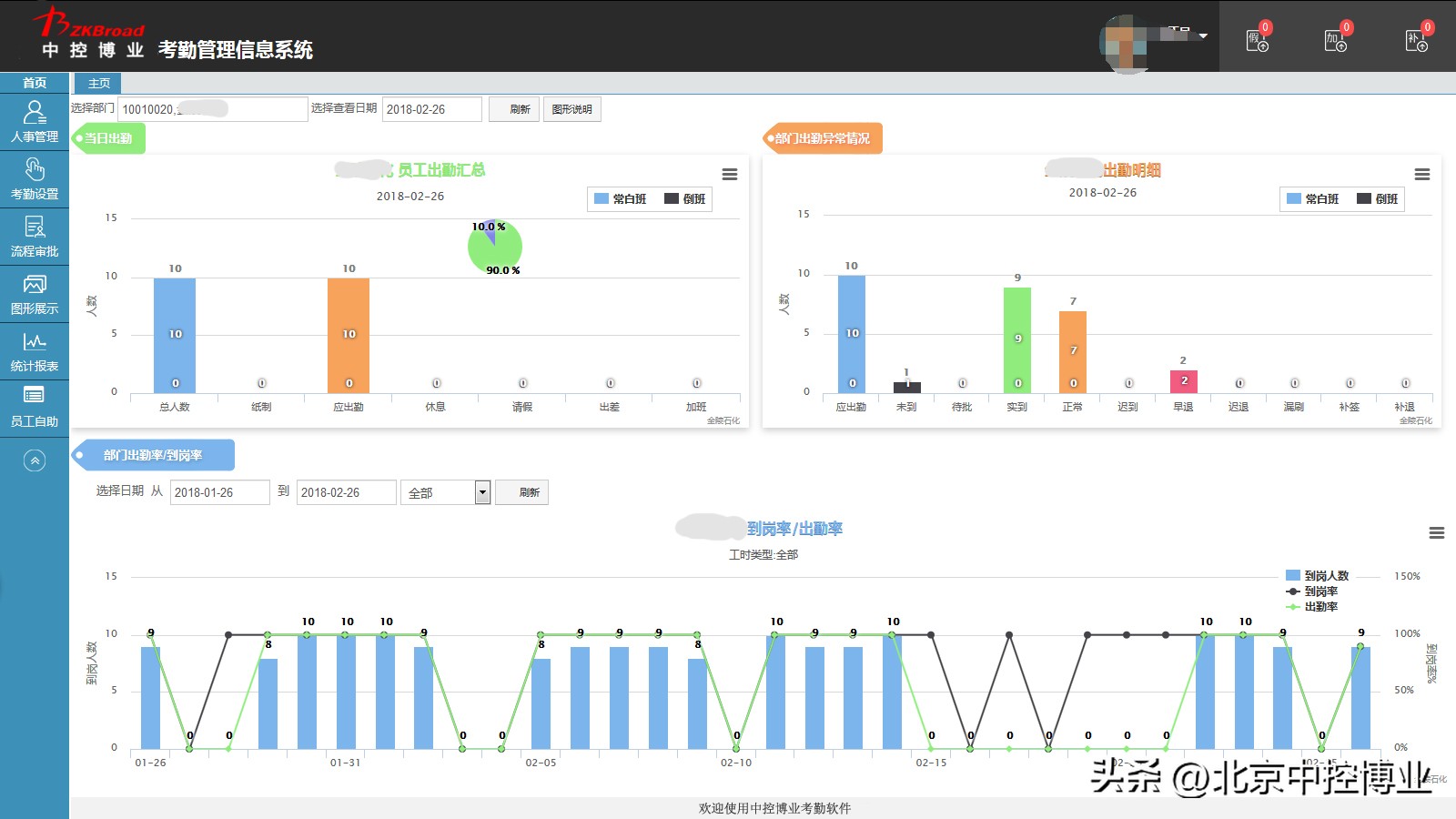Open 人事管理 in the sidebar
Viewport: 1456px width, 819px height.
tap(35, 122)
